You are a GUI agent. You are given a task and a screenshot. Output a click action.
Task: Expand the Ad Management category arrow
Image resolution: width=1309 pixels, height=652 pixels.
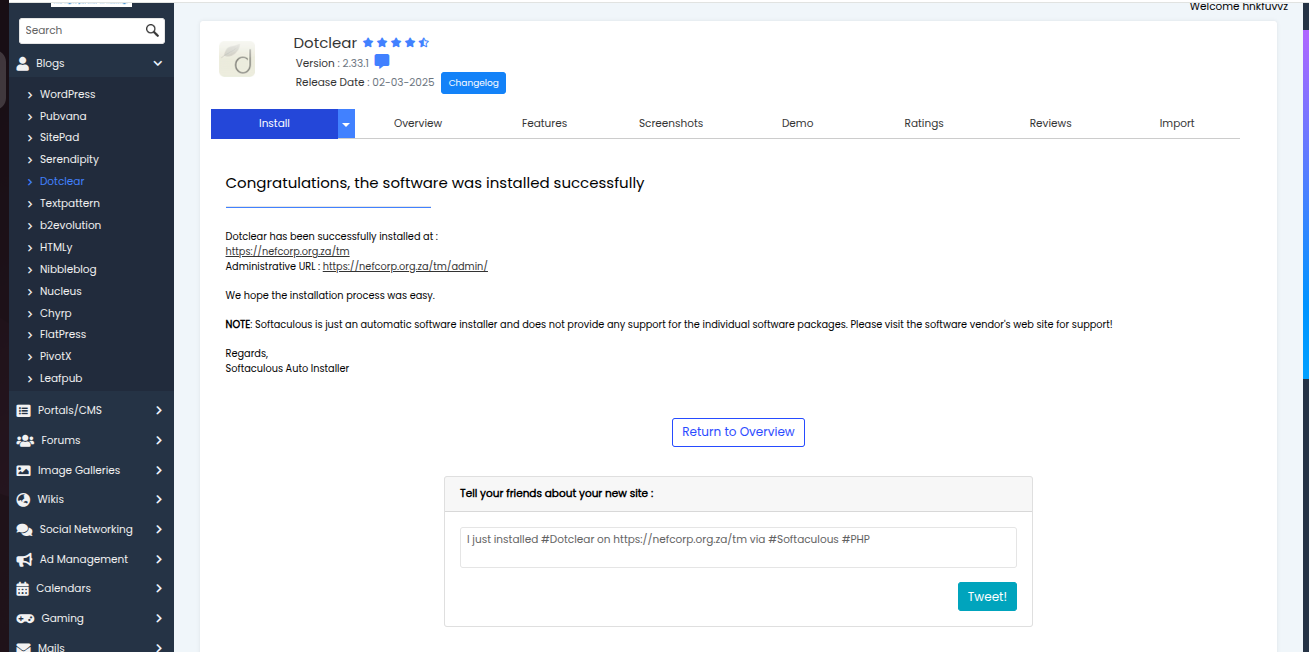(x=159, y=559)
